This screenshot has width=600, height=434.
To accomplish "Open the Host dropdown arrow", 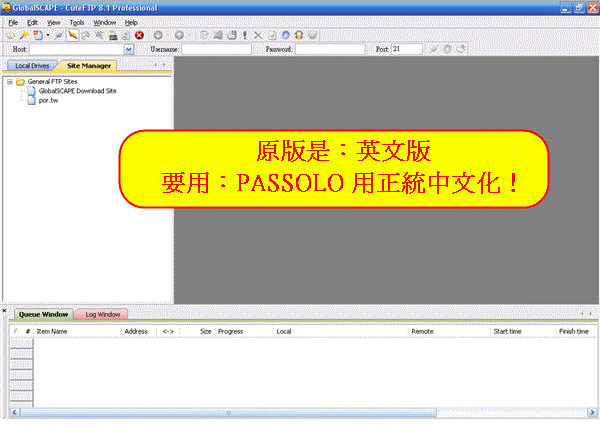I will tap(128, 48).
